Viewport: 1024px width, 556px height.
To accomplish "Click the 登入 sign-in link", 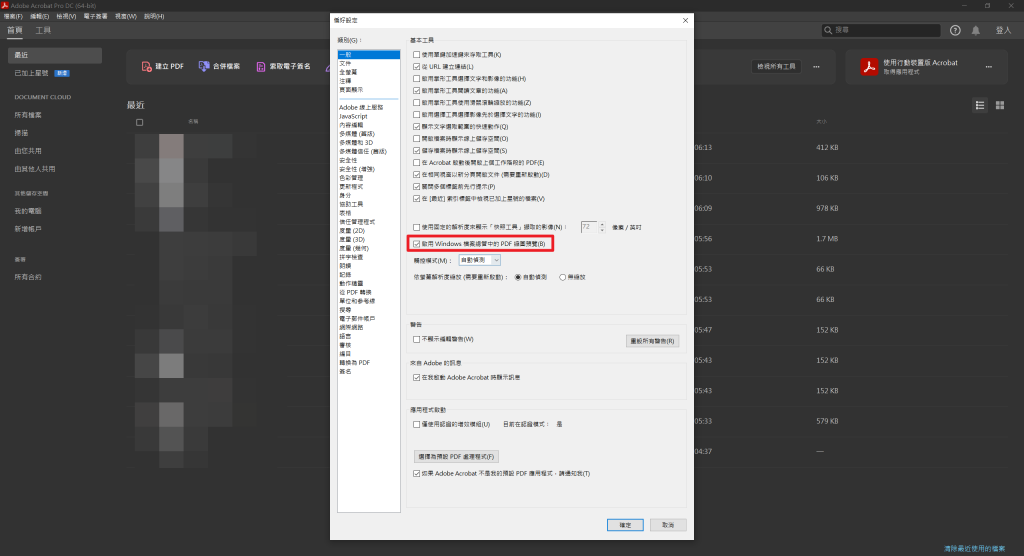I will [x=1003, y=30].
